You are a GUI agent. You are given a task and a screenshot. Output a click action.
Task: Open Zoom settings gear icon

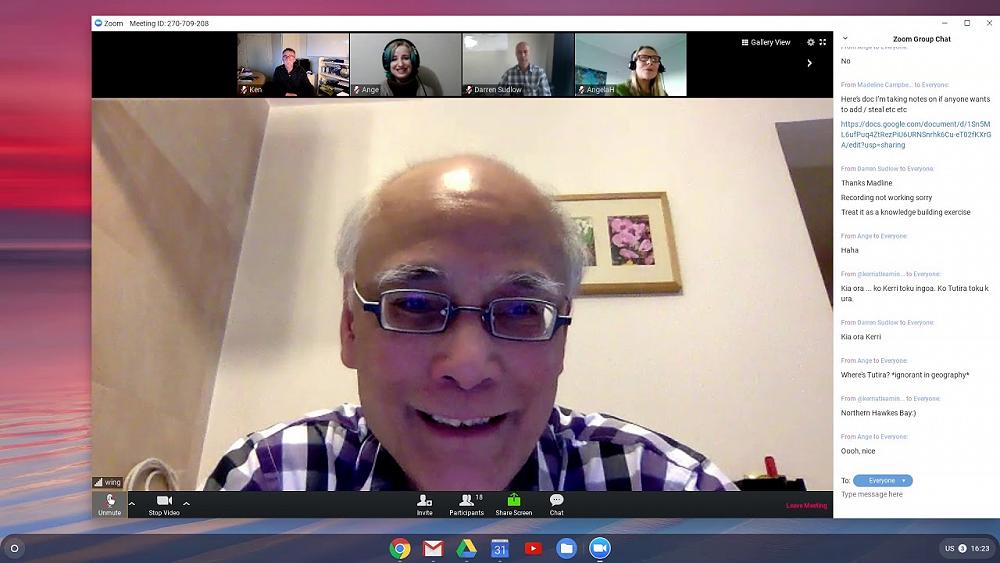click(x=810, y=42)
